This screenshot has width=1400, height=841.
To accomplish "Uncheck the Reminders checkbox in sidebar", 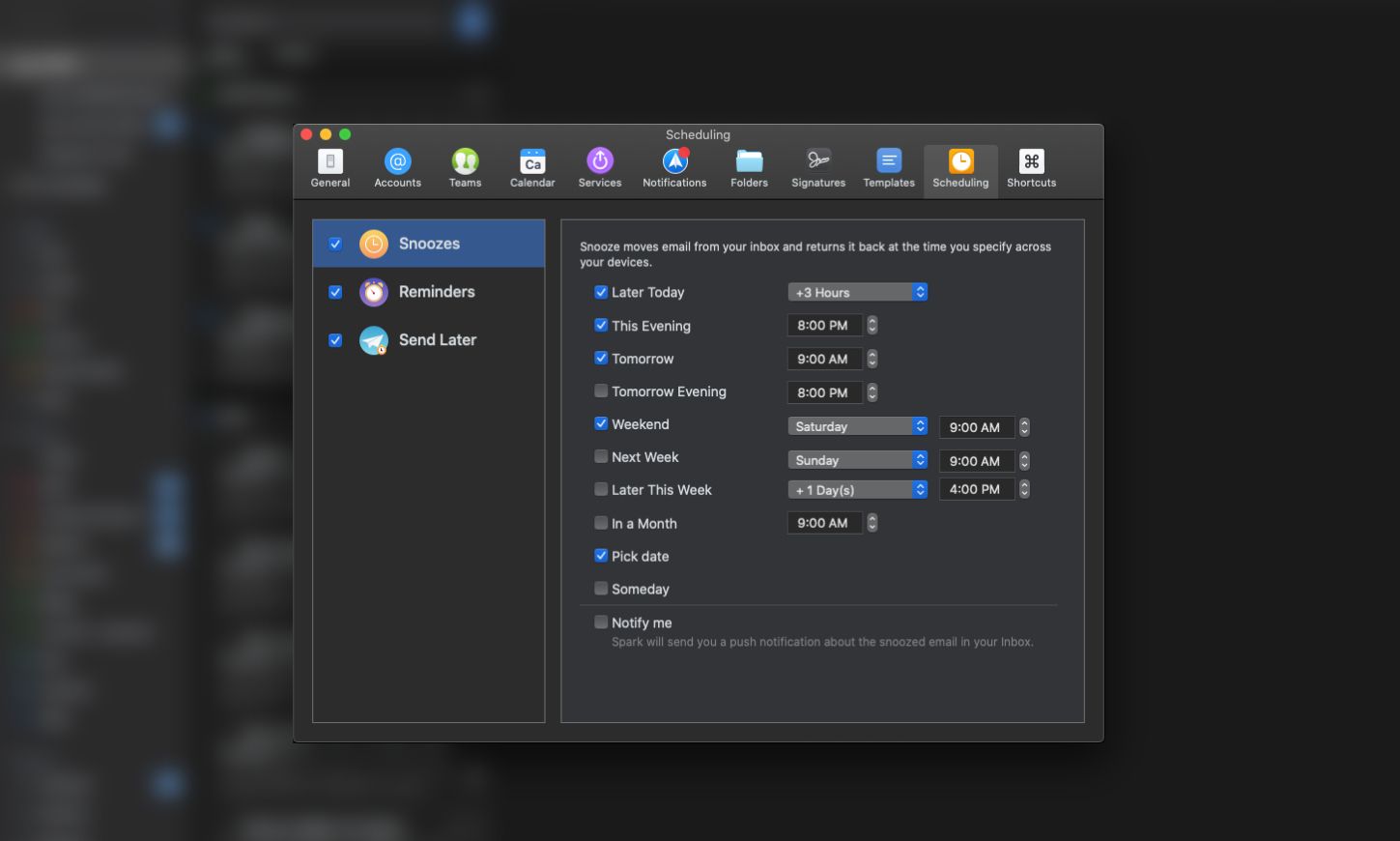I will tap(335, 292).
